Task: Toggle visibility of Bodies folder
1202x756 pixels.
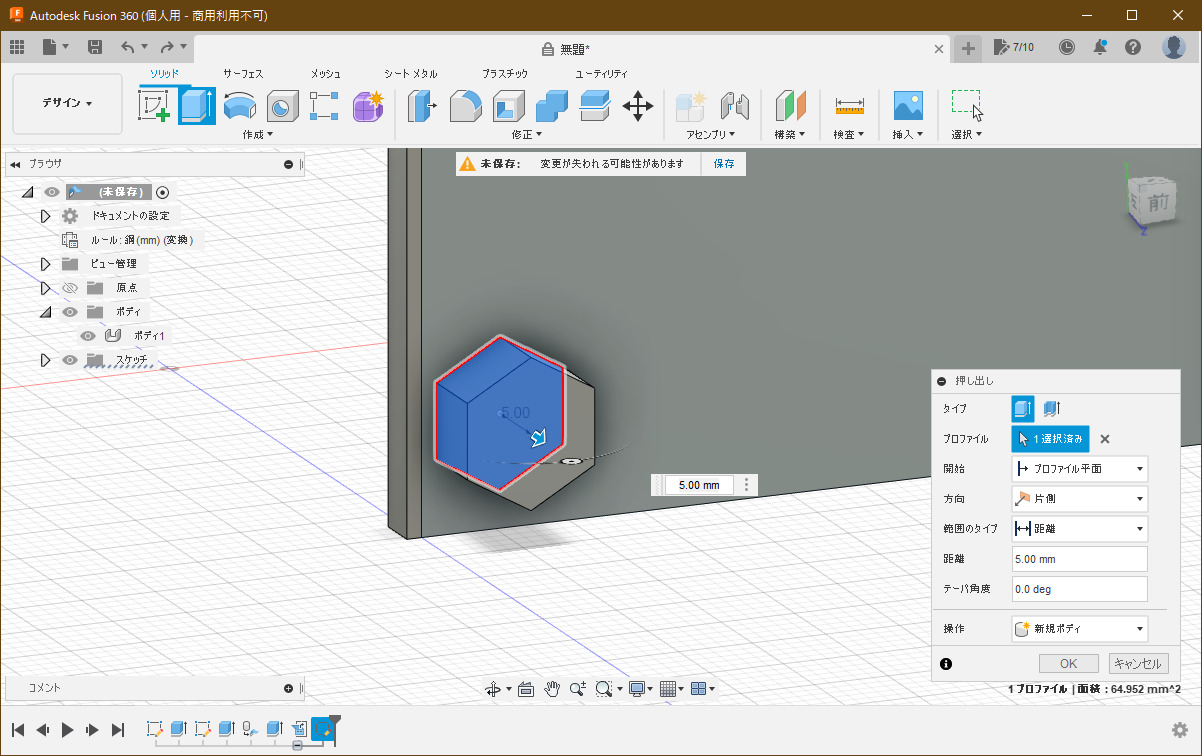Action: point(70,312)
